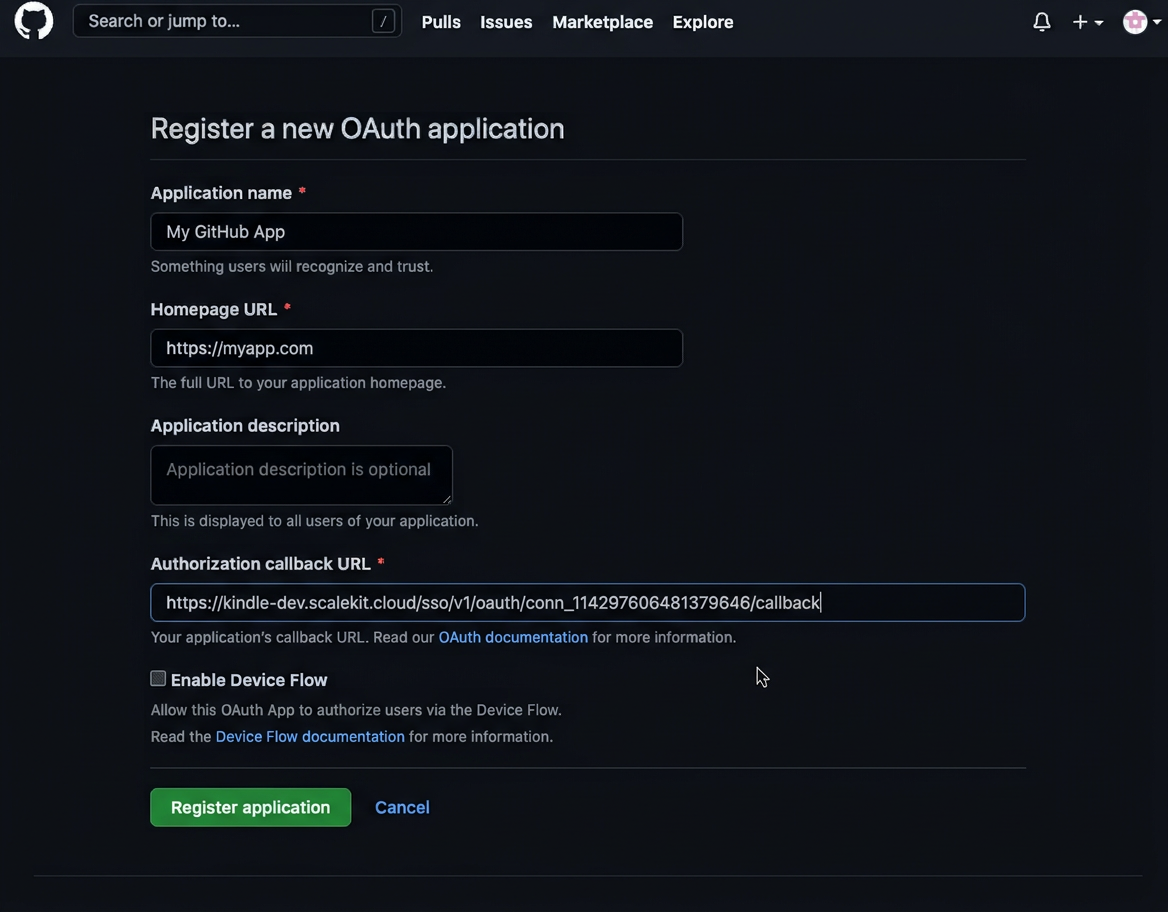1168x912 pixels.
Task: Open the Device Flow documentation link
Action: [x=309, y=736]
